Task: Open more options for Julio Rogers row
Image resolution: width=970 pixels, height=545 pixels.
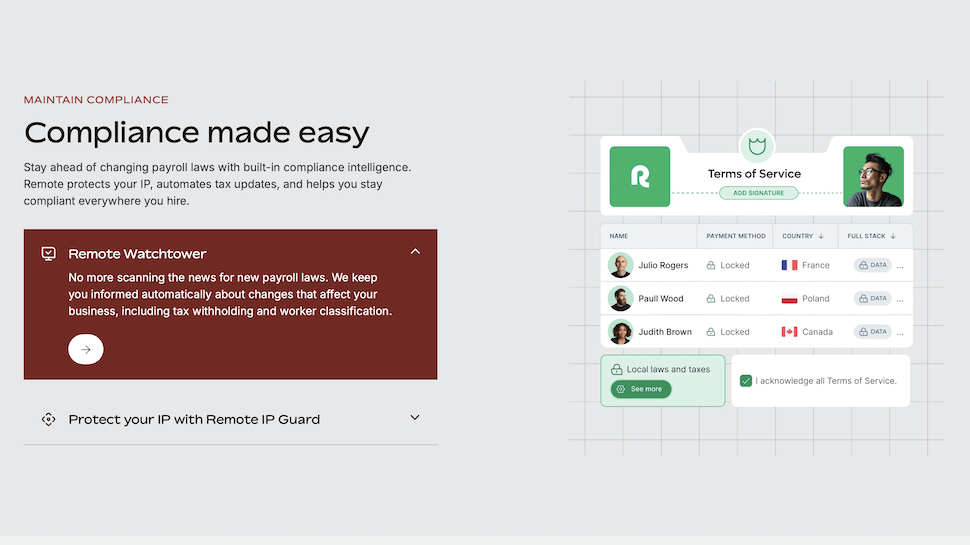Action: [900, 267]
